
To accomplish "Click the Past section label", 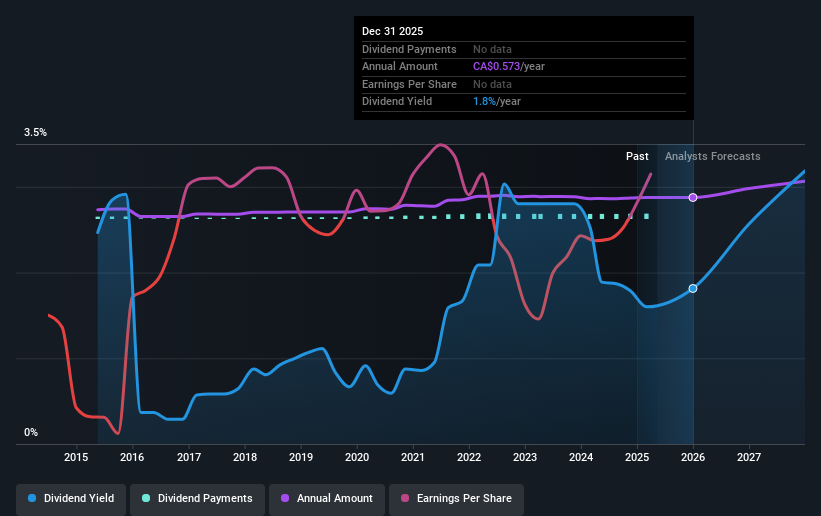I will [x=637, y=156].
